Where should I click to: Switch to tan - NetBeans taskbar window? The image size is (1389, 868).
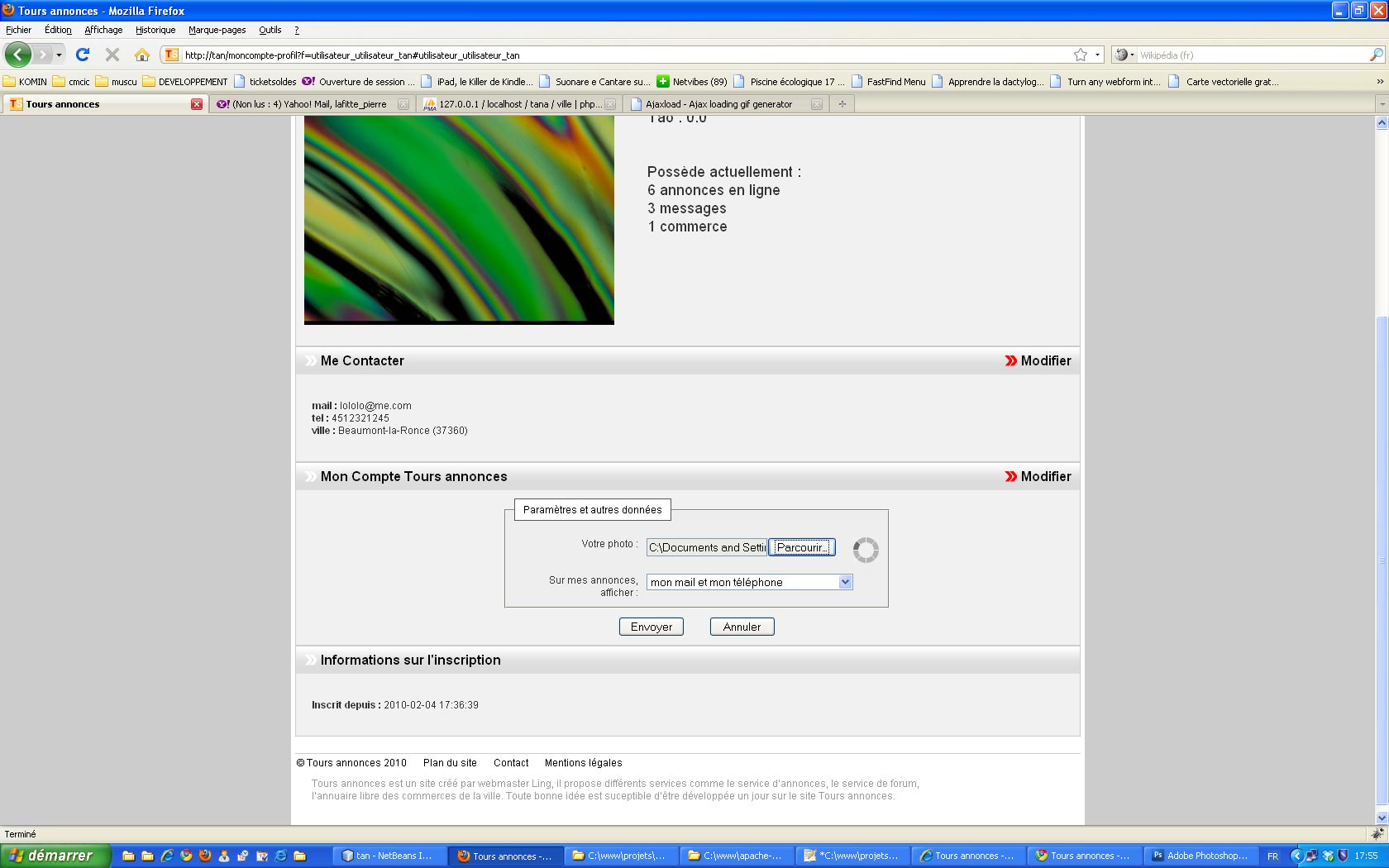(389, 856)
